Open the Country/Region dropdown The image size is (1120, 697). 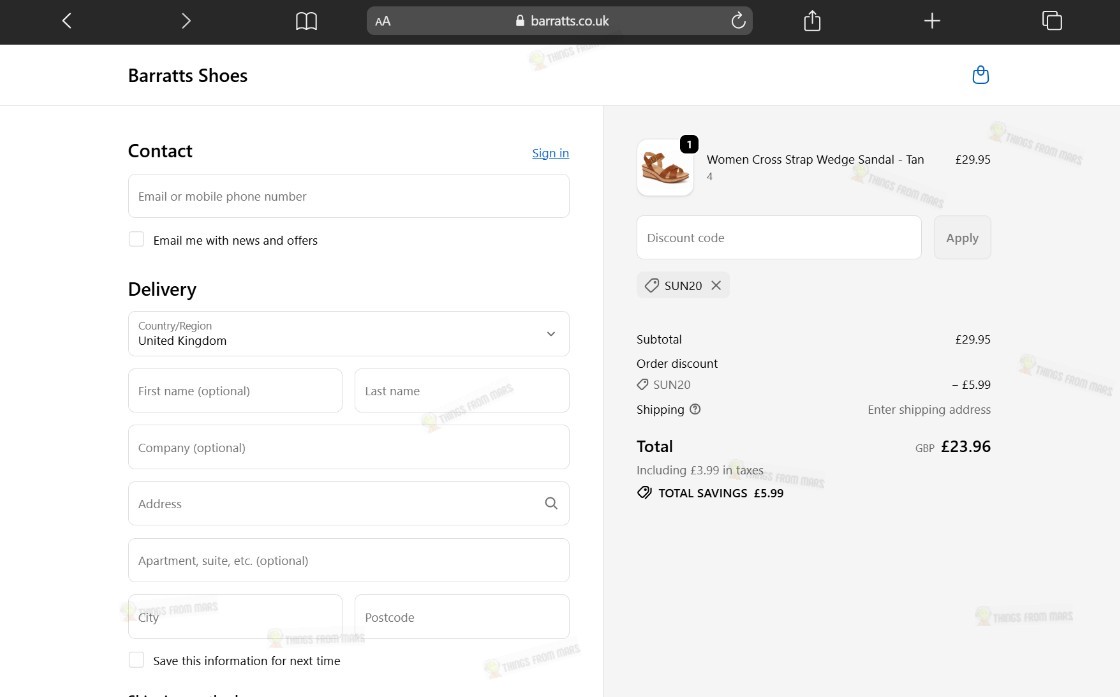(349, 334)
